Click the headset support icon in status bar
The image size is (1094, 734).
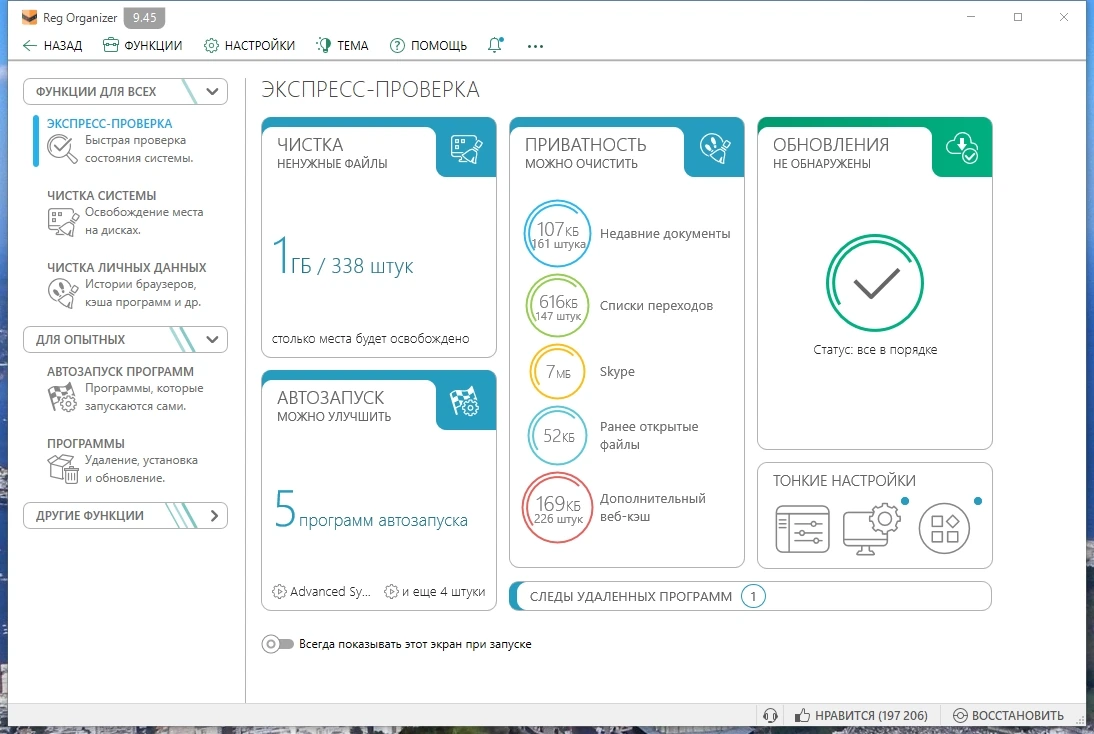(770, 715)
